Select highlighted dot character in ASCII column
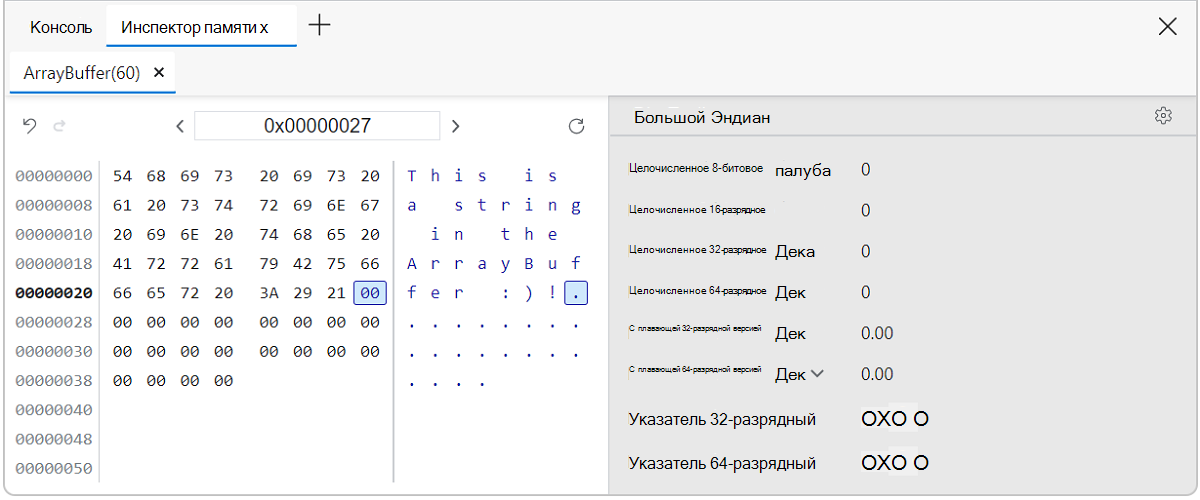Image resolution: width=1200 pixels, height=500 pixels. click(575, 294)
